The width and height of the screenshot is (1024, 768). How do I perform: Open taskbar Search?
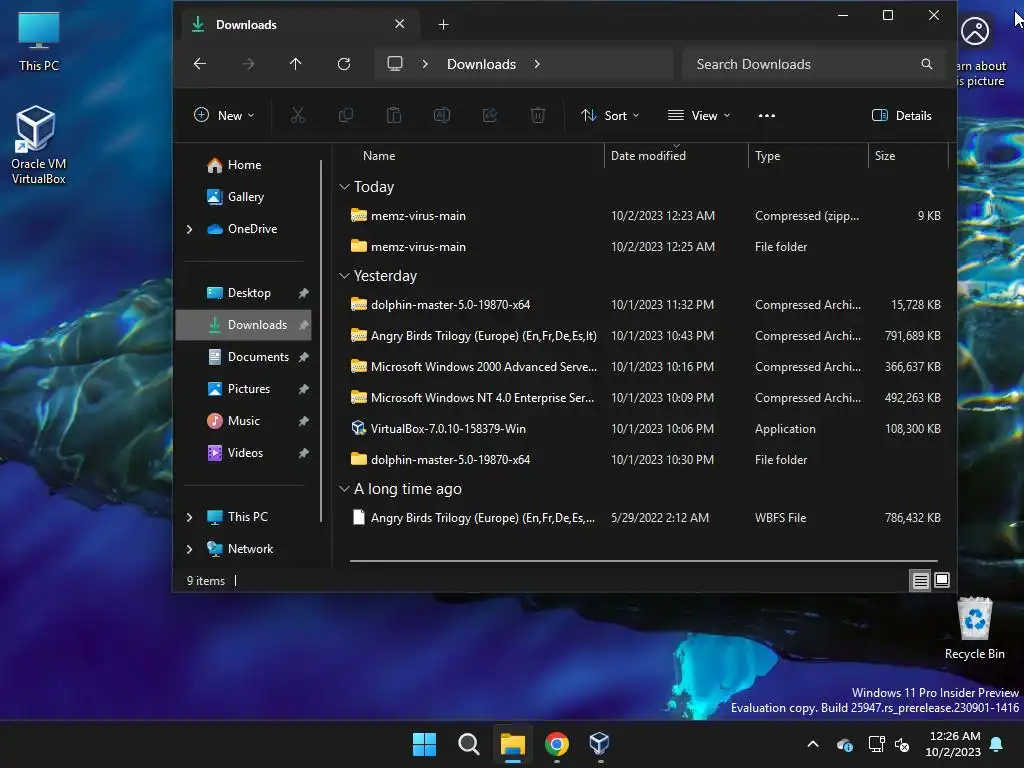[x=468, y=744]
